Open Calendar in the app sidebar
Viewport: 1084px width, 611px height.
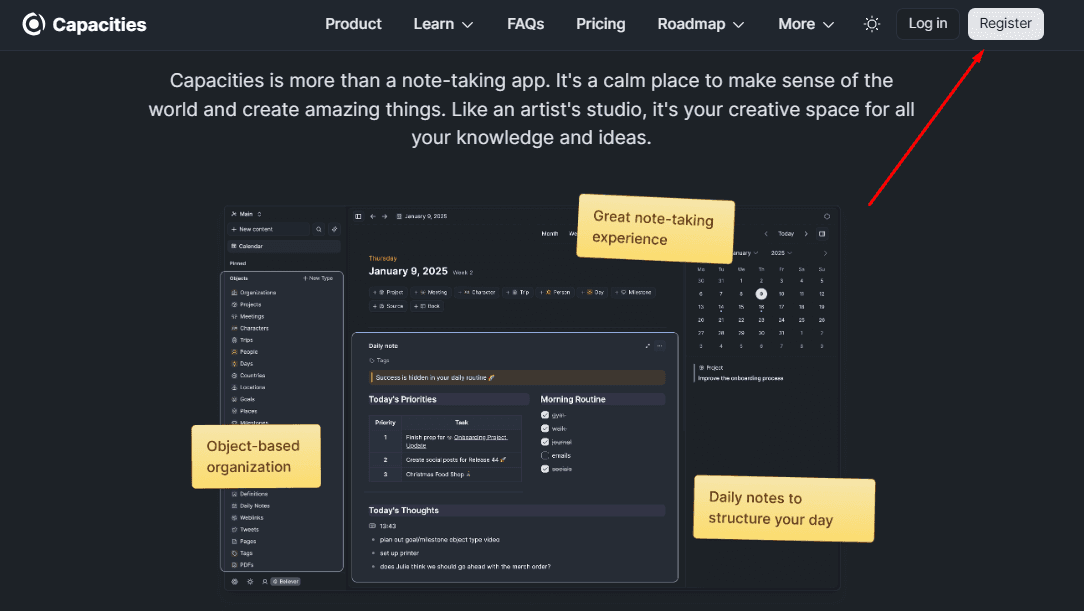point(283,246)
